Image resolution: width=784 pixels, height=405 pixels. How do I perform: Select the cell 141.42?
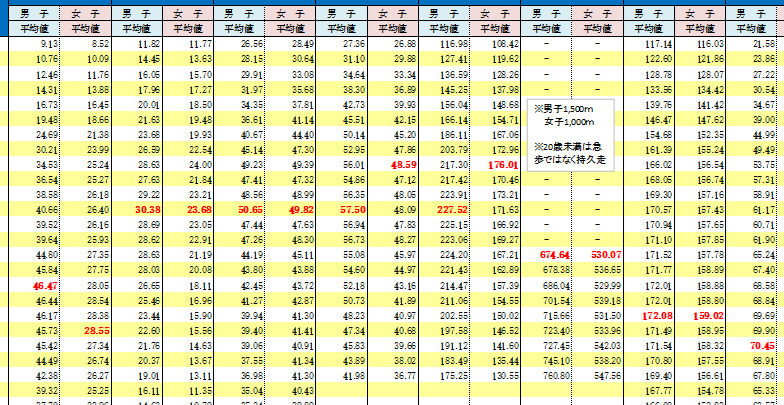pos(710,104)
